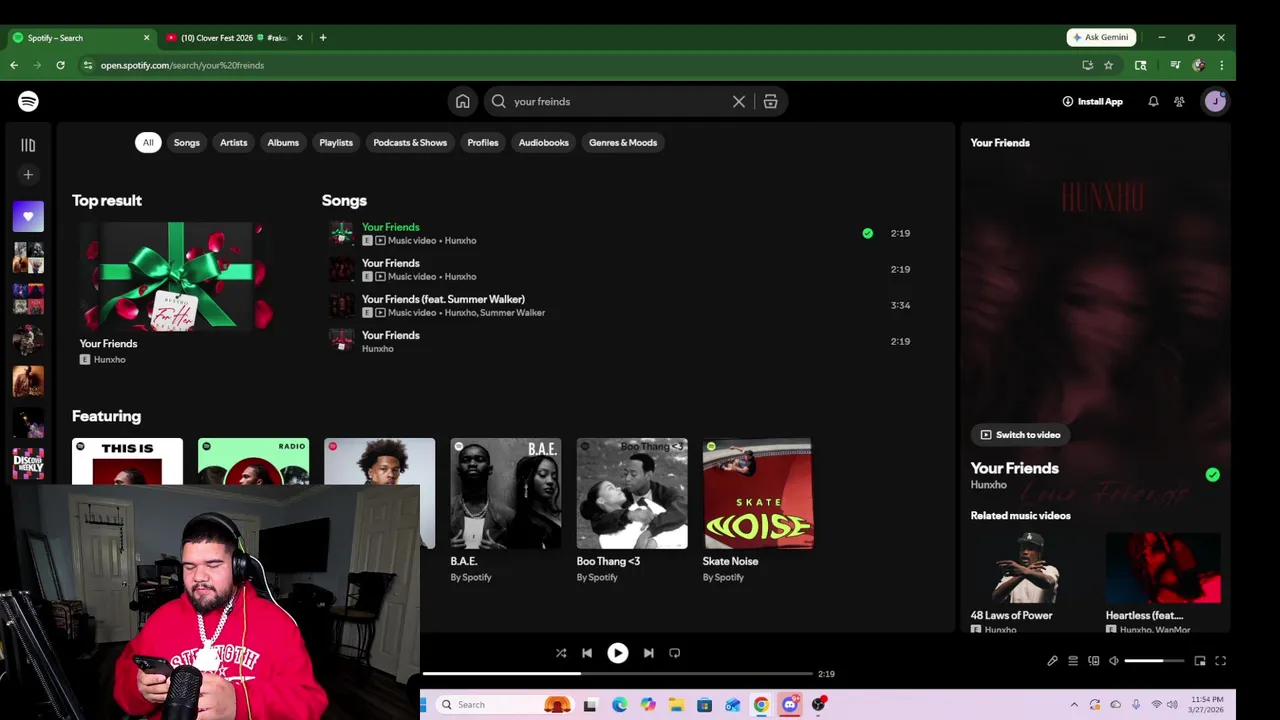Viewport: 1280px width, 720px height.
Task: Adjust the volume slider
Action: 1154,661
